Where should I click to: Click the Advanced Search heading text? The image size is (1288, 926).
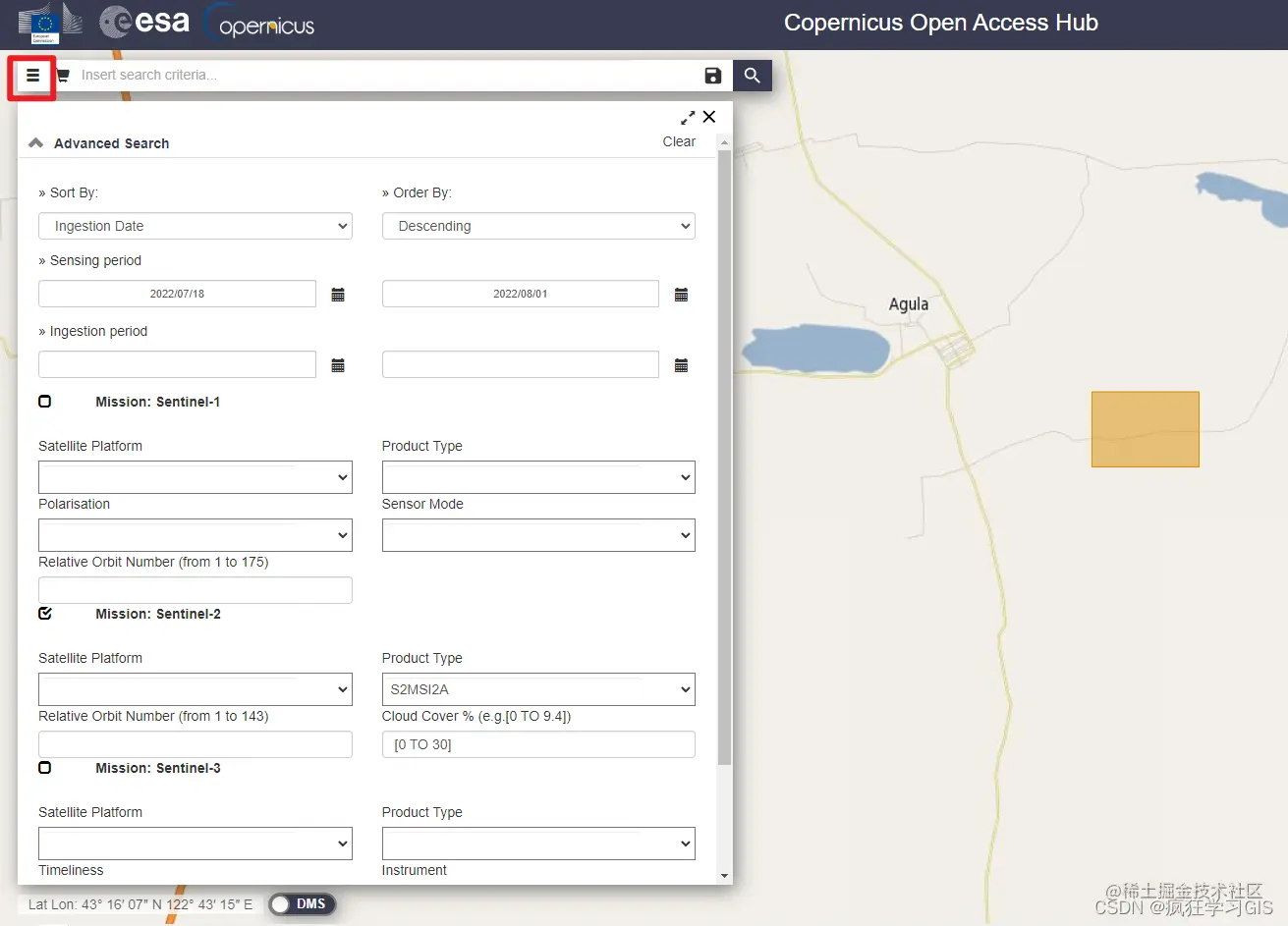tap(111, 143)
